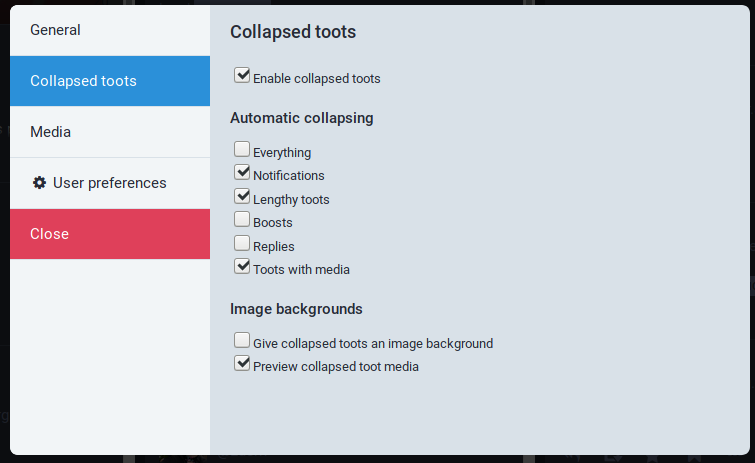Disable auto-collapsing for Notifications checkbox
This screenshot has width=755, height=463.
[x=242, y=173]
